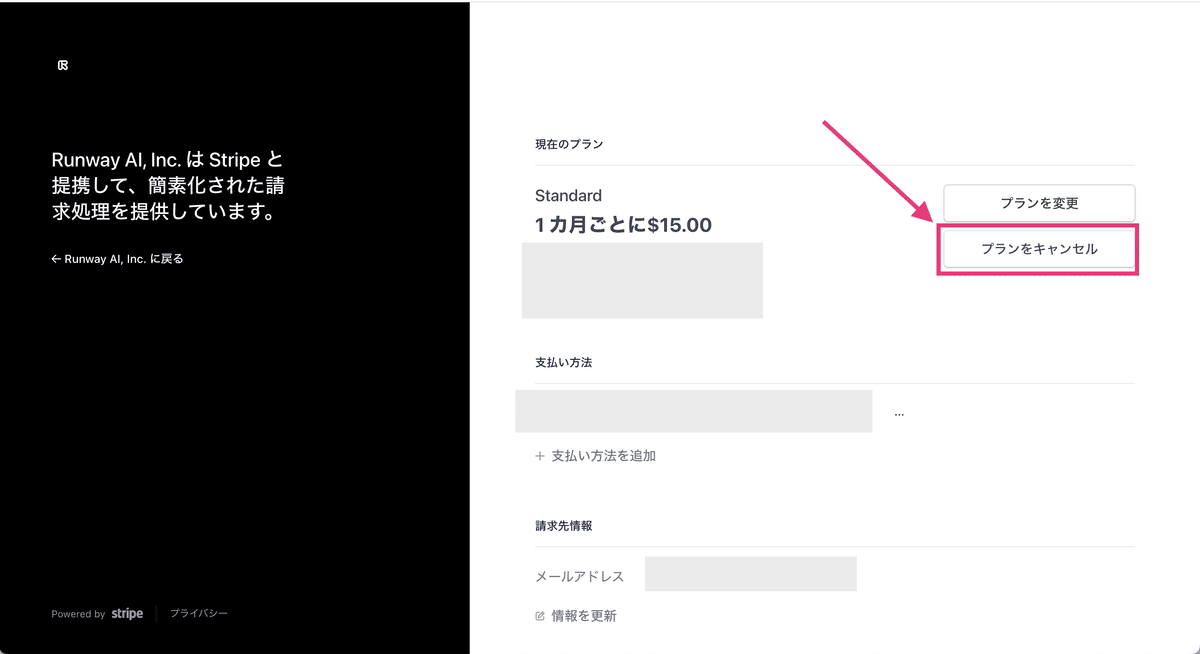Click the back arrow before Runway AI, Inc.
The width and height of the screenshot is (1200, 654).
(x=56, y=259)
